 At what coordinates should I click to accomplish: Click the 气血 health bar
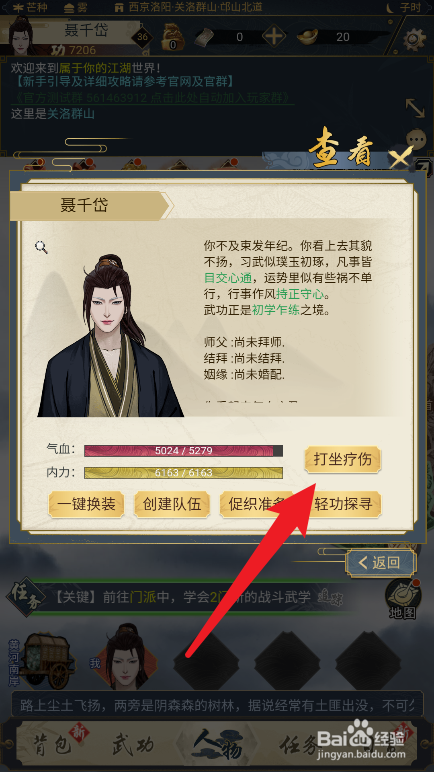[x=183, y=450]
